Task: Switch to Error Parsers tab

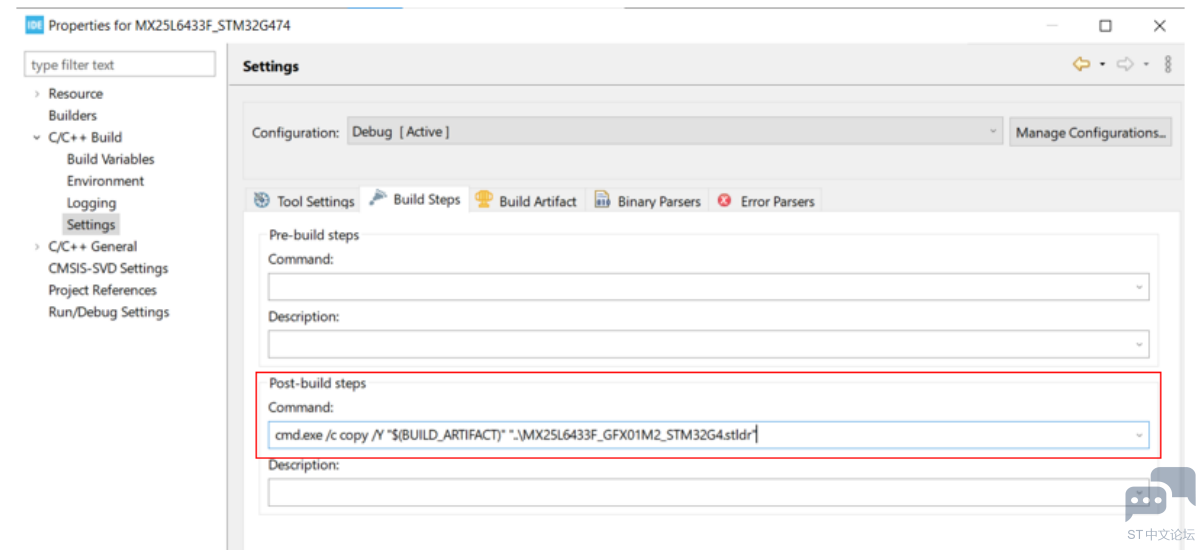Action: coord(766,200)
